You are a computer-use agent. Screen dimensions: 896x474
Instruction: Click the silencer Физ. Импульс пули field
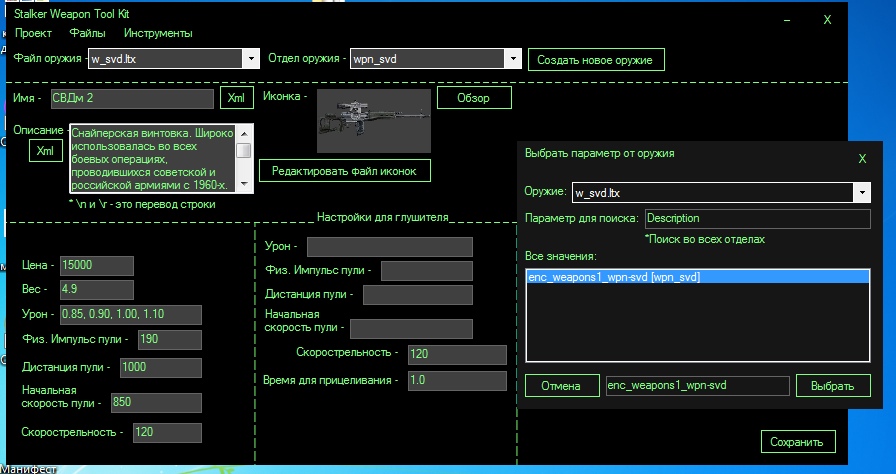click(x=427, y=271)
